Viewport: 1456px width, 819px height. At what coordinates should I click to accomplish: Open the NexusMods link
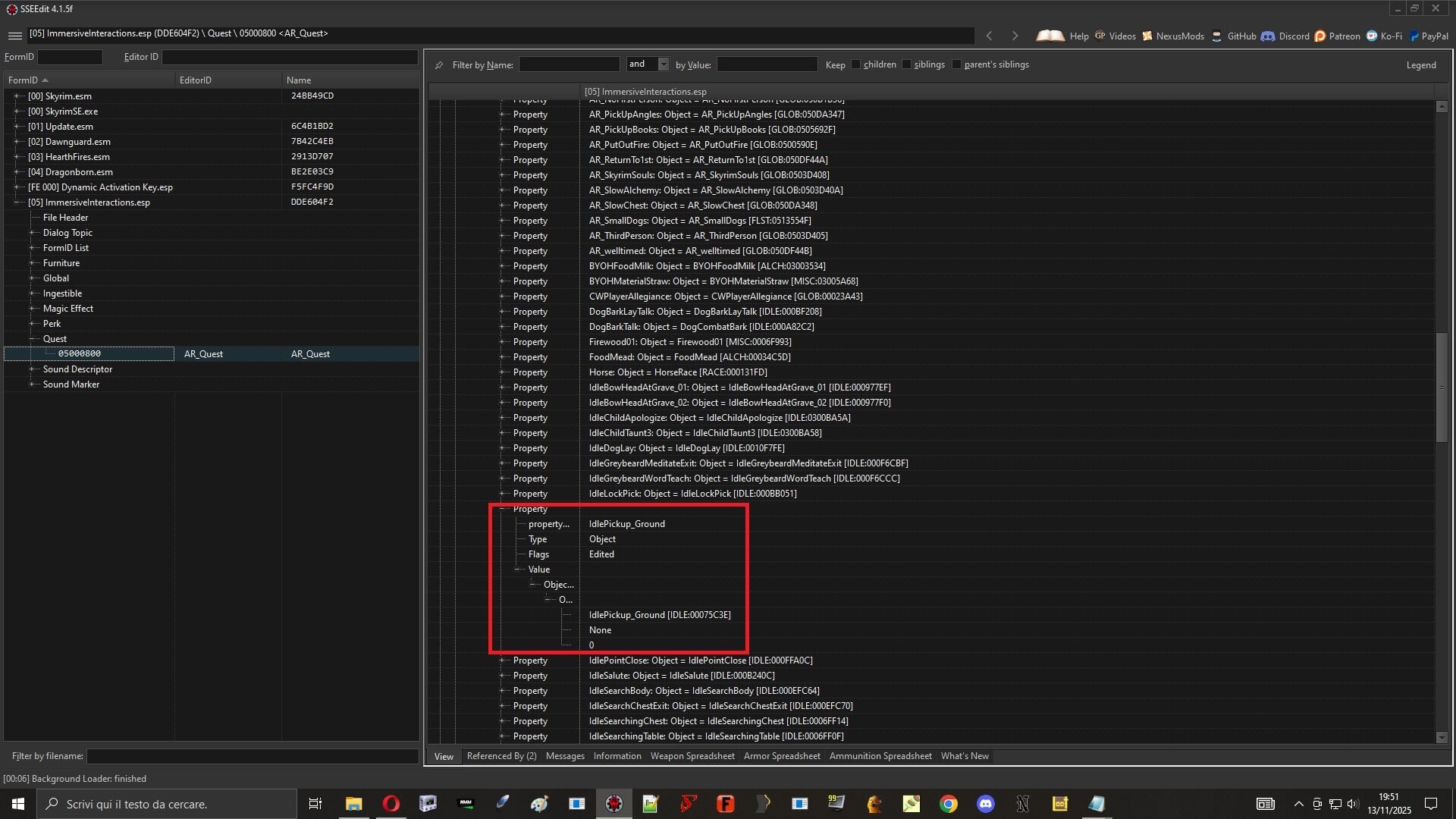click(1173, 36)
